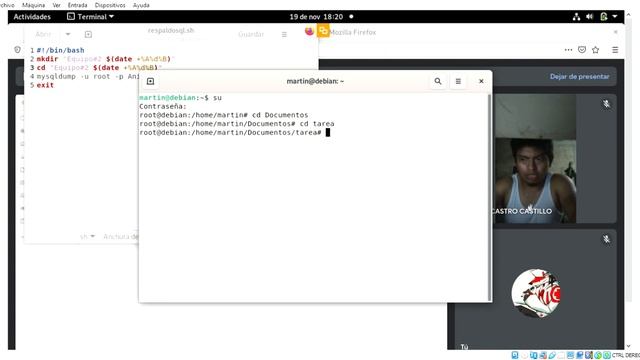This screenshot has height=360, width=640.
Task: Open the text editor hamburger menu
Action: (x=284, y=34)
